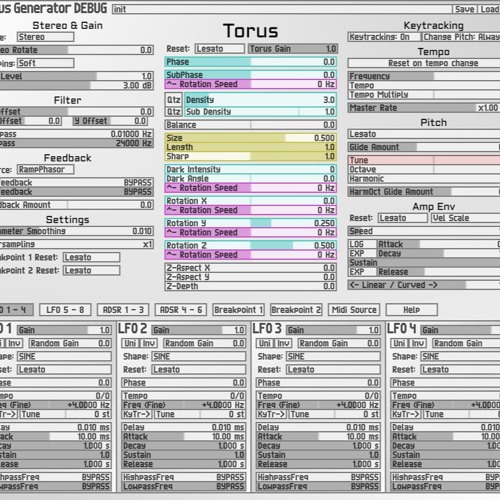Toggle the Qtz button beside Density
Screen dimensions: 500x500
pyautogui.click(x=174, y=100)
